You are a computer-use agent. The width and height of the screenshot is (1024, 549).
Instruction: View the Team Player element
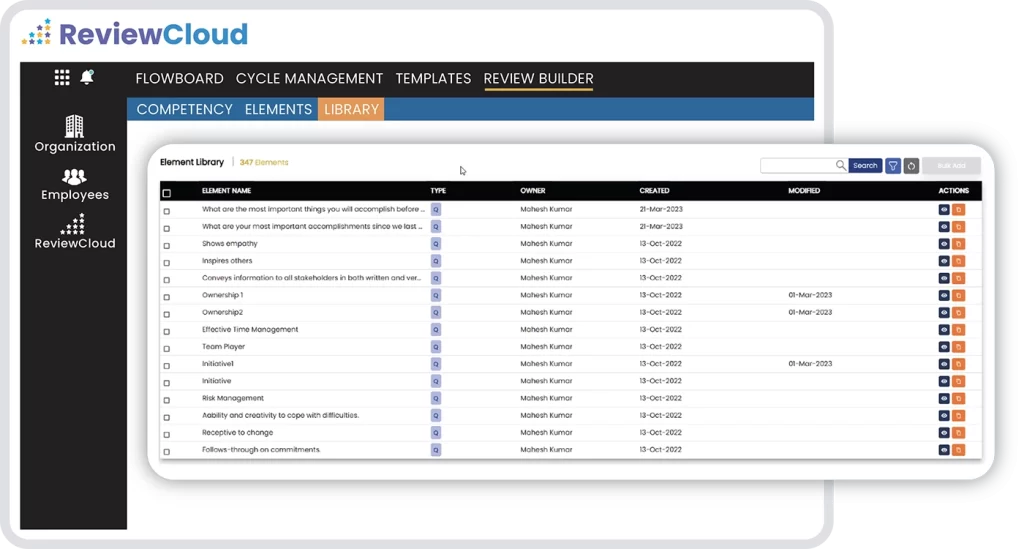pos(944,347)
